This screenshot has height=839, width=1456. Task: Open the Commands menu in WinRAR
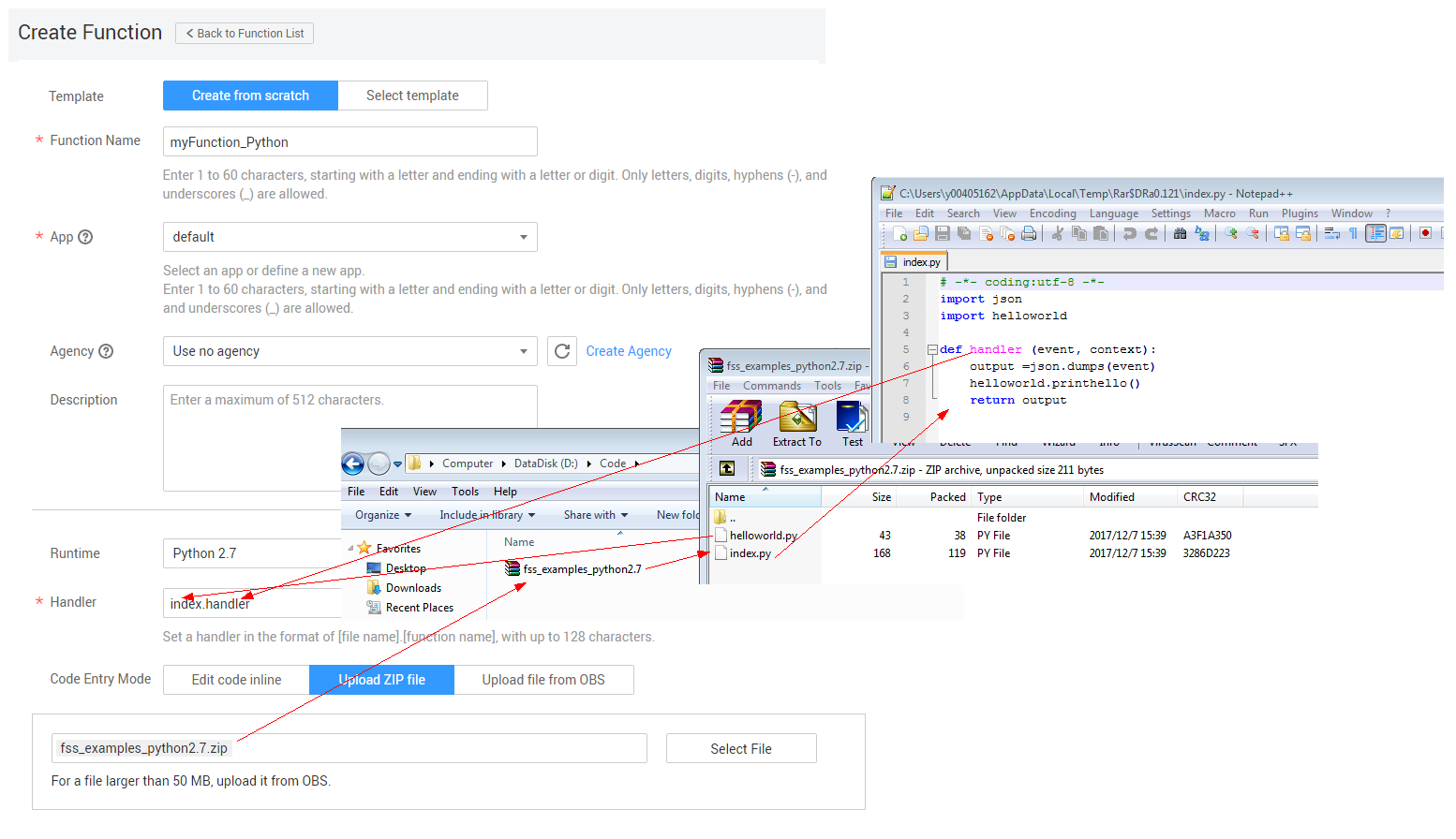click(772, 386)
